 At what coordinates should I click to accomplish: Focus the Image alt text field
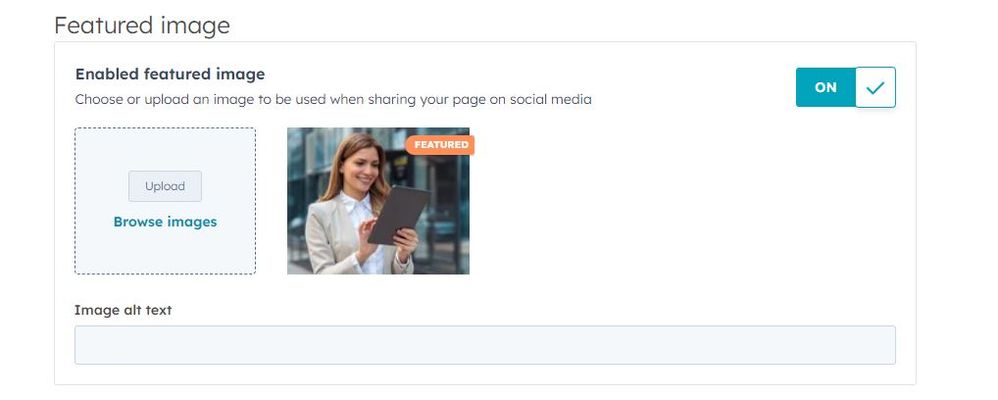[484, 345]
